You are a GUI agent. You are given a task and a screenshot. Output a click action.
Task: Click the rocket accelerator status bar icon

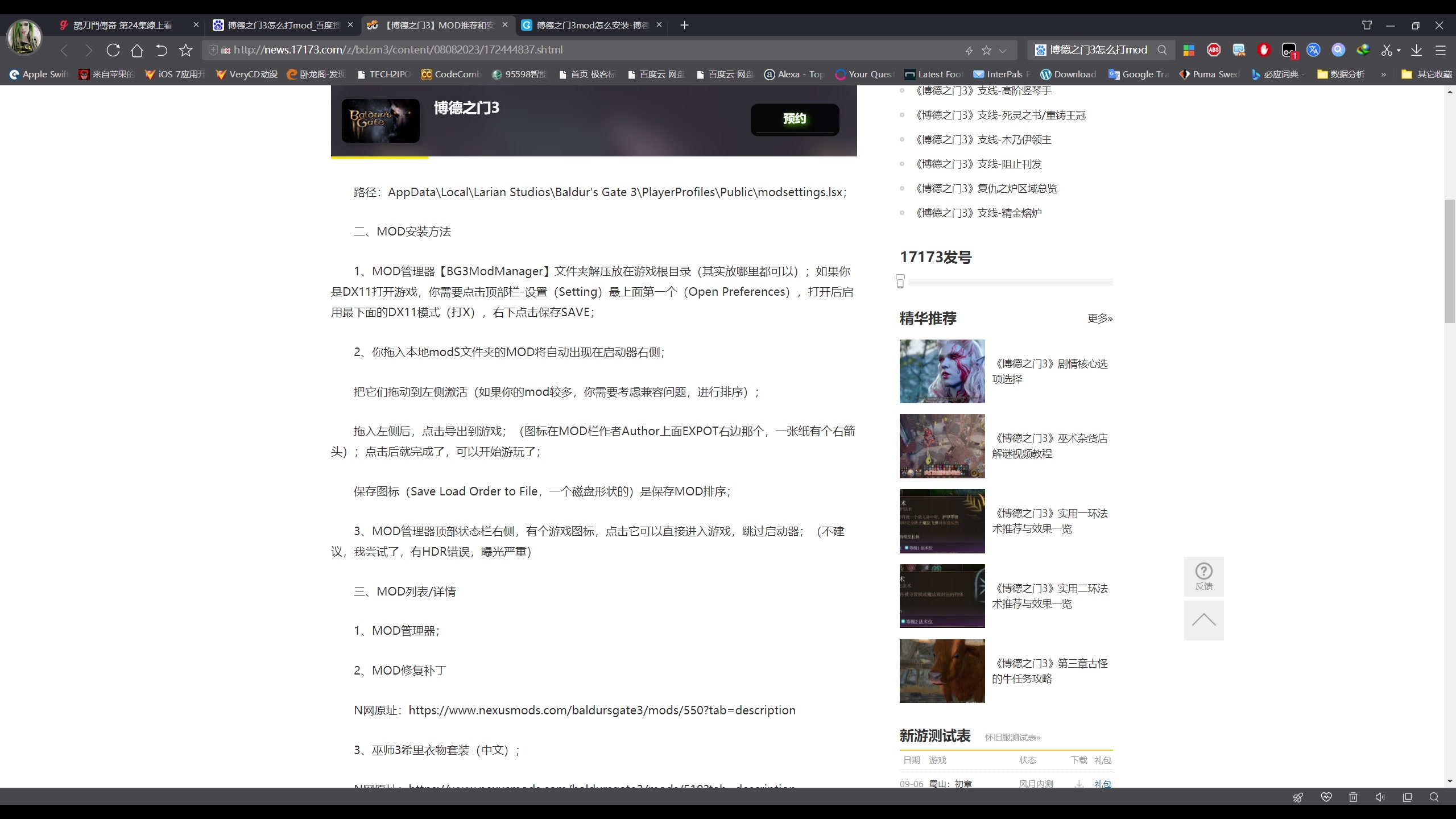pyautogui.click(x=1298, y=797)
